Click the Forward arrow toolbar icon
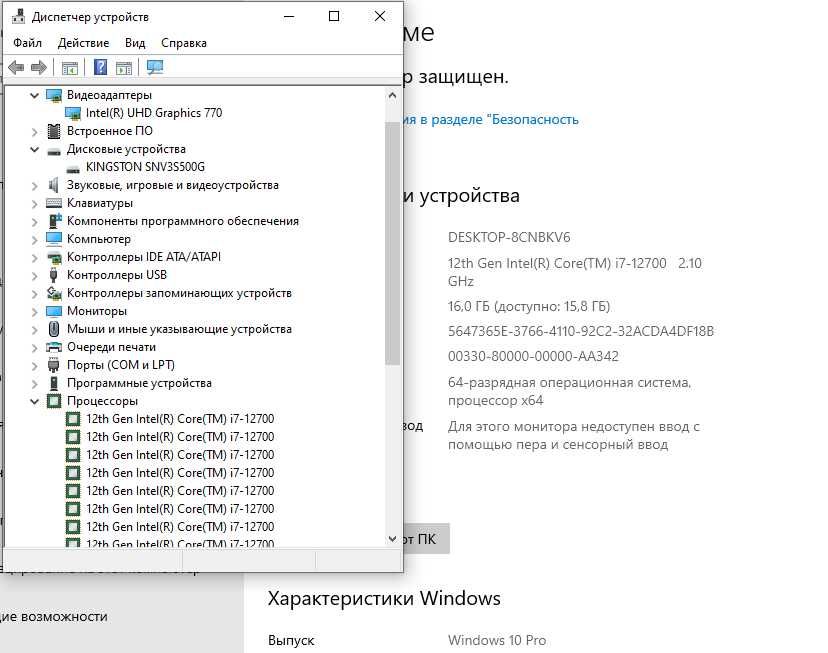The image size is (828, 653). click(39, 67)
